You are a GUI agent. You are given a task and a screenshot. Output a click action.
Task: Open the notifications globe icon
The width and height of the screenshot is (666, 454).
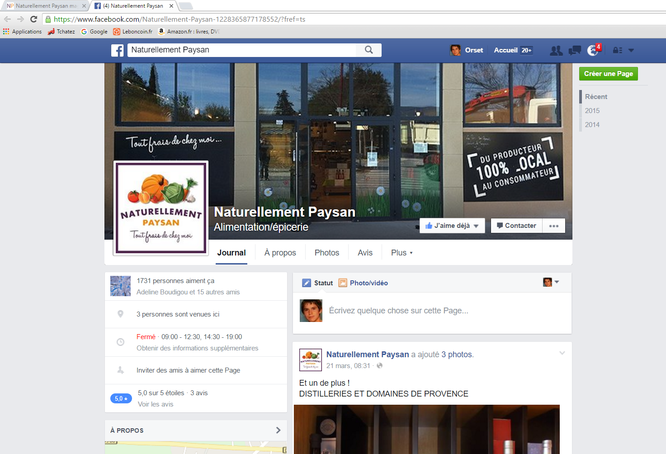tap(593, 50)
